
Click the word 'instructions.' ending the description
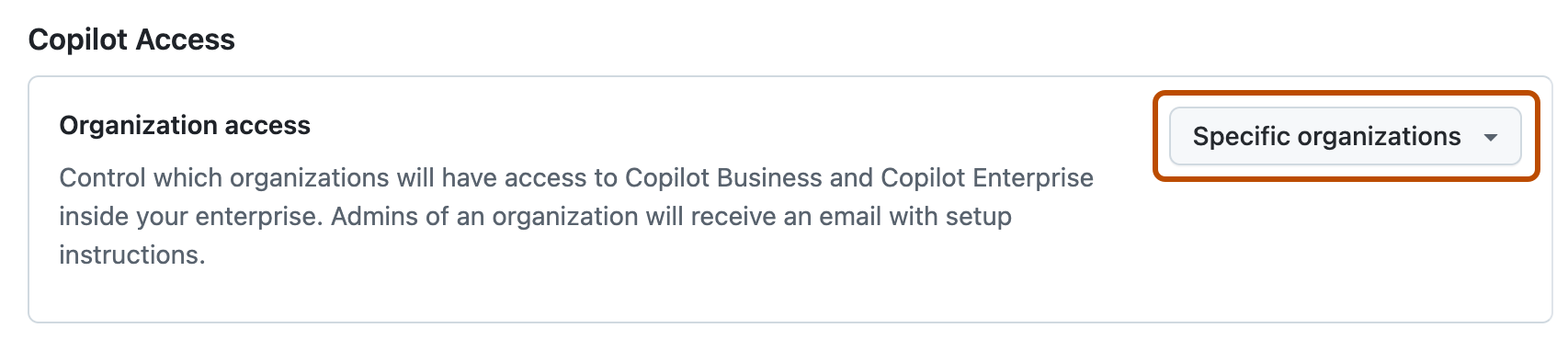click(132, 255)
